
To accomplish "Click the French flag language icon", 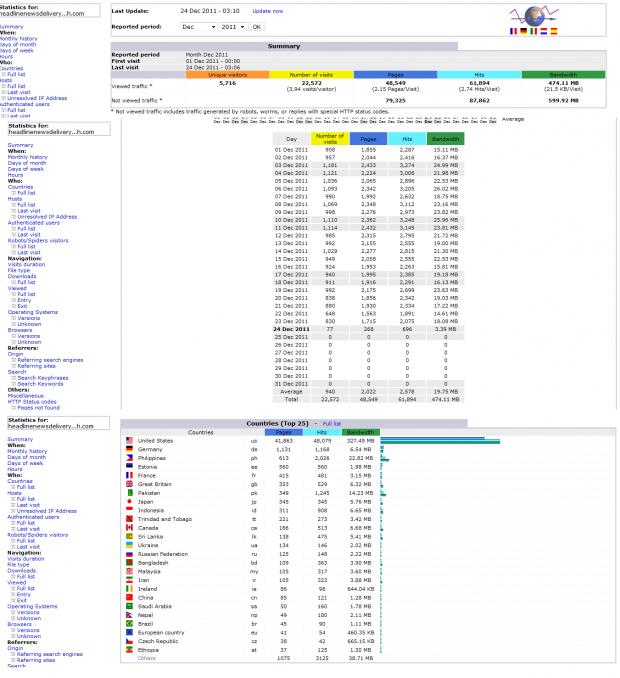I will click(x=513, y=31).
